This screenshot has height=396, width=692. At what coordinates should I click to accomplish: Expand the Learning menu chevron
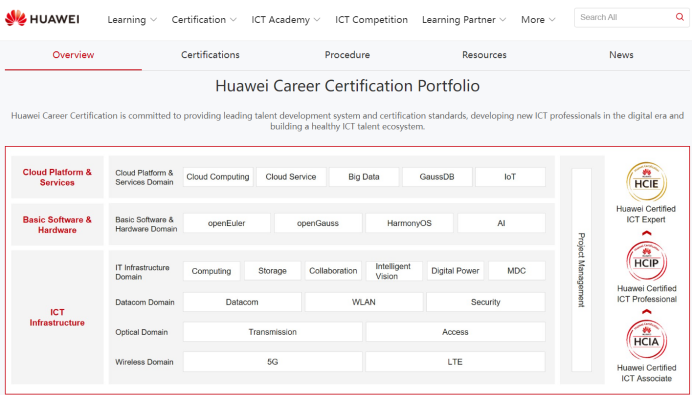(x=154, y=20)
